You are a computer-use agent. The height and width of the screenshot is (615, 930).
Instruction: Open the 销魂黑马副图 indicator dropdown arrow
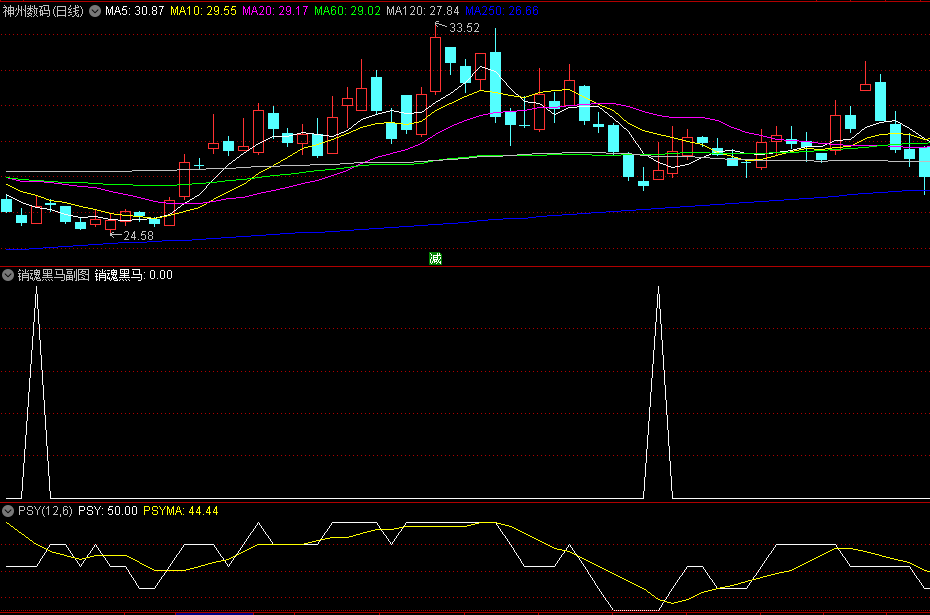point(8,275)
